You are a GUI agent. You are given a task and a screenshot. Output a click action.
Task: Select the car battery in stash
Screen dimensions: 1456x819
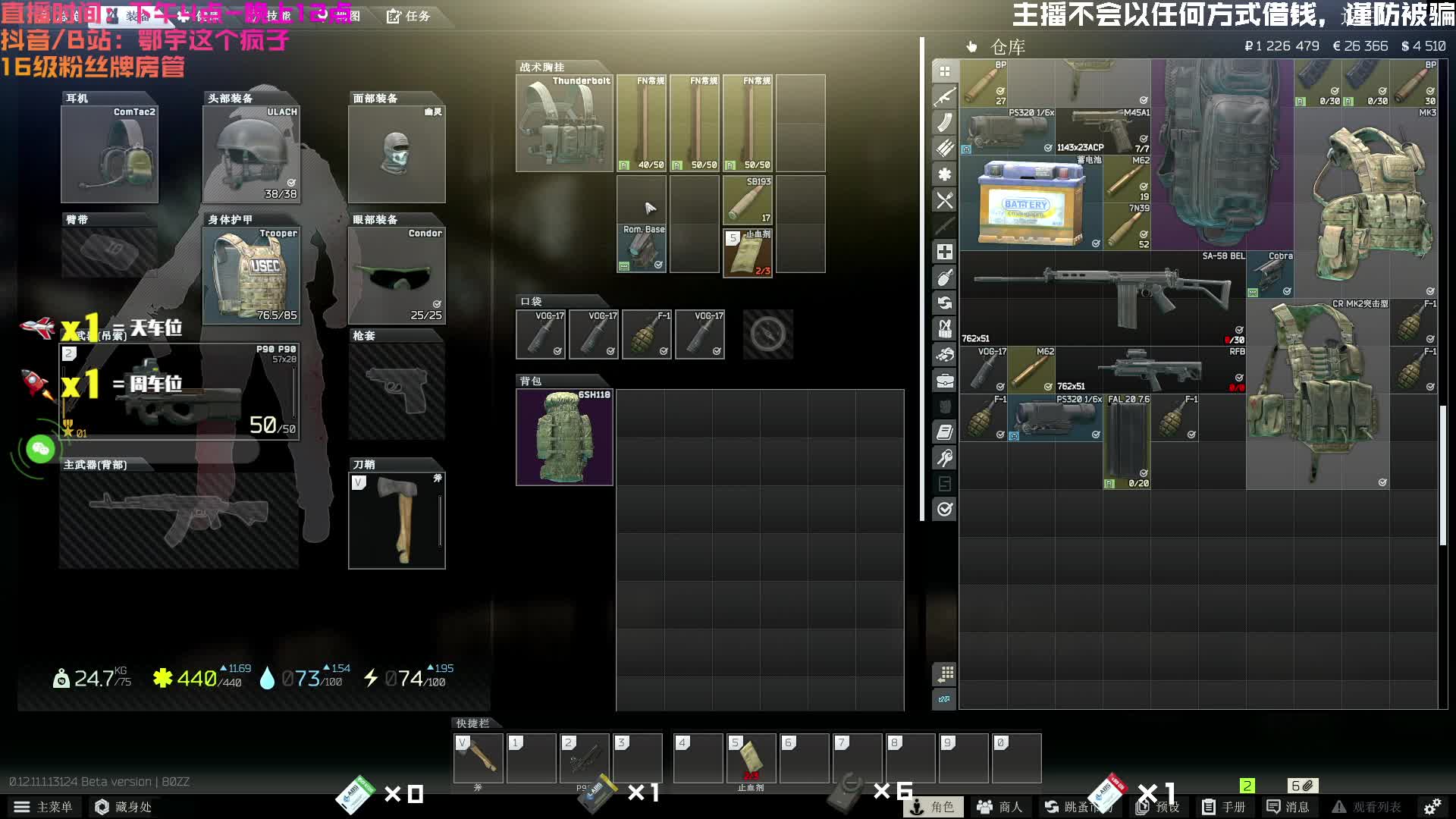point(1031,202)
